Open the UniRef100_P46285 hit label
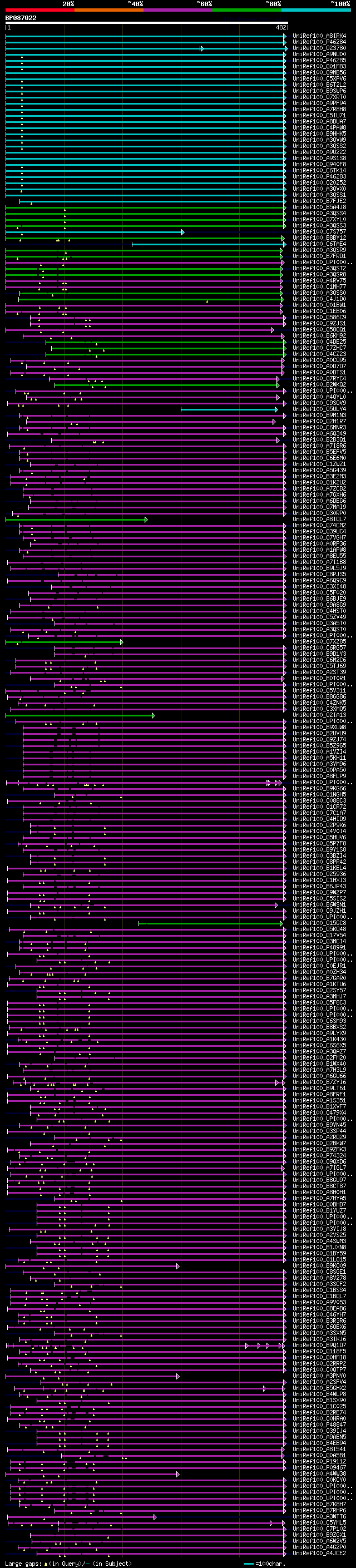Screen dimensions: 356x1568 [319, 60]
